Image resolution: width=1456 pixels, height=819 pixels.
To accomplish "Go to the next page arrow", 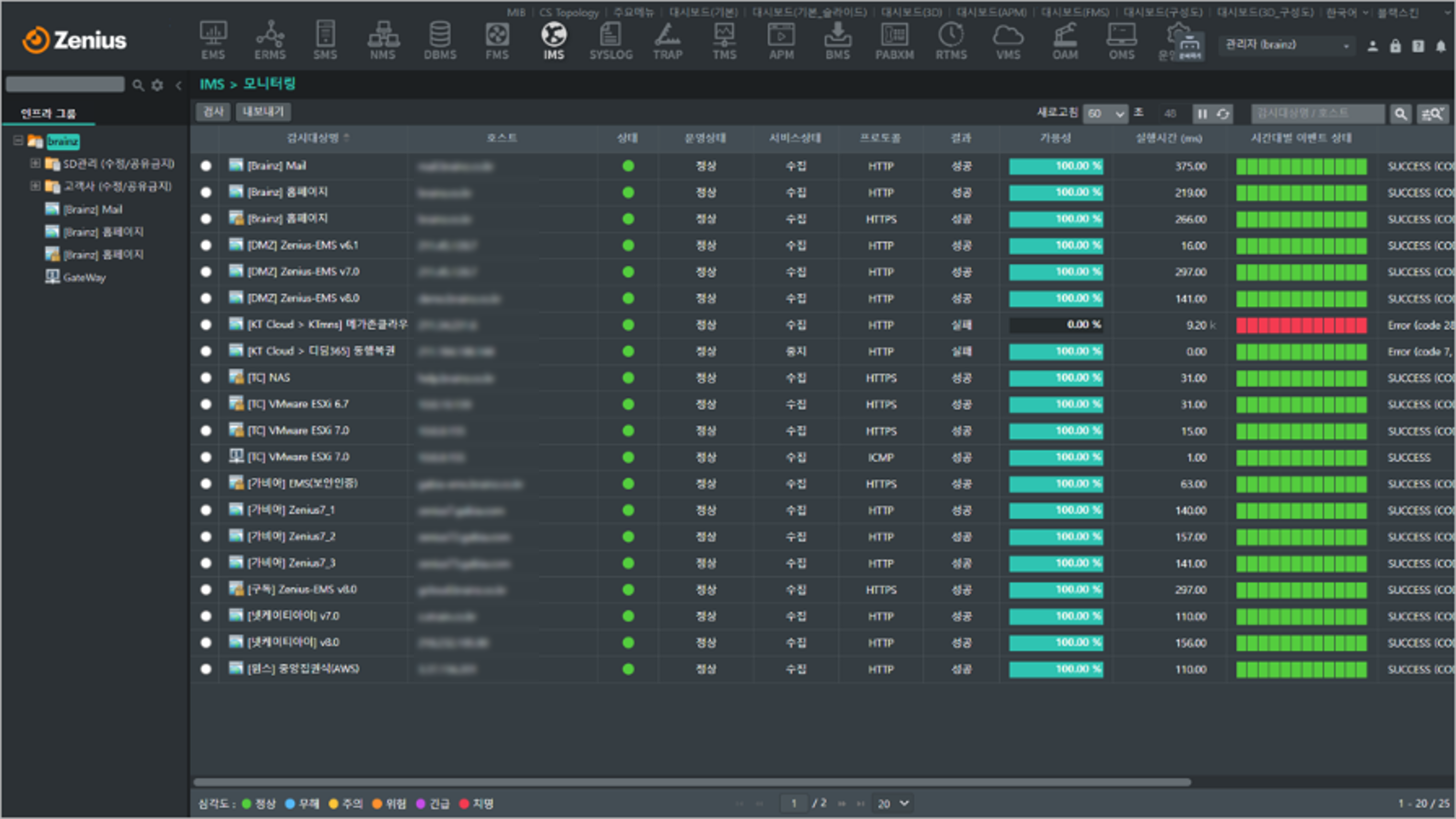I will [842, 804].
